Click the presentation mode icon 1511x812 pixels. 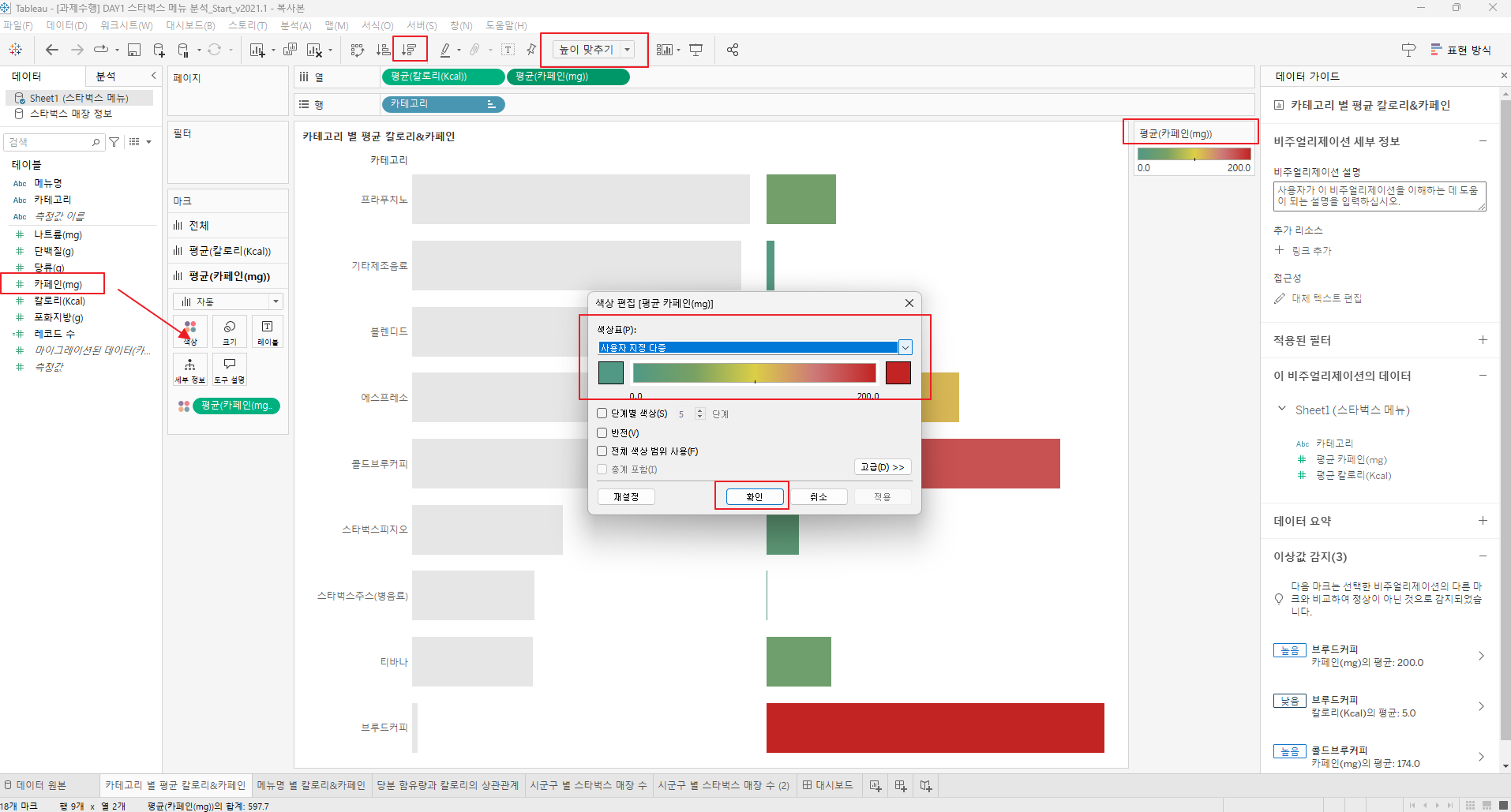(x=696, y=50)
